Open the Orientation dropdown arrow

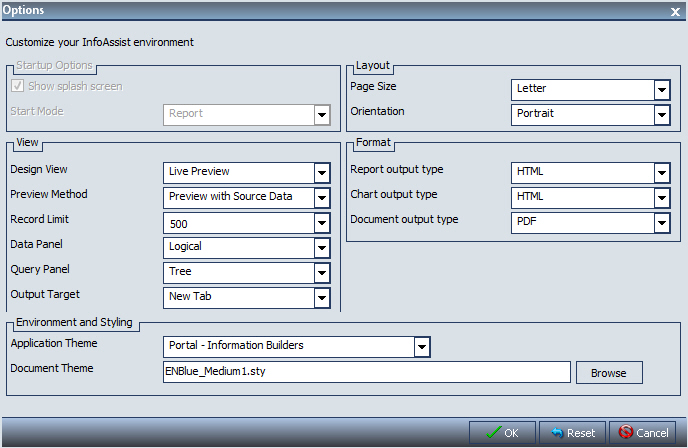662,115
